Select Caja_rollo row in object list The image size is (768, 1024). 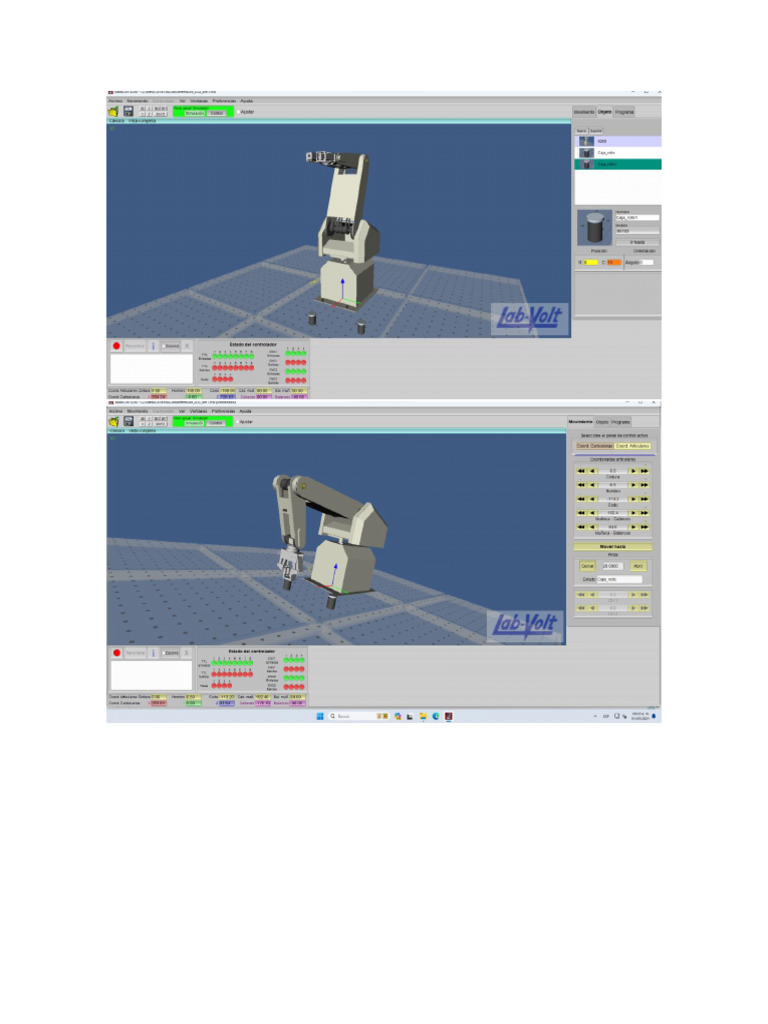(x=618, y=153)
